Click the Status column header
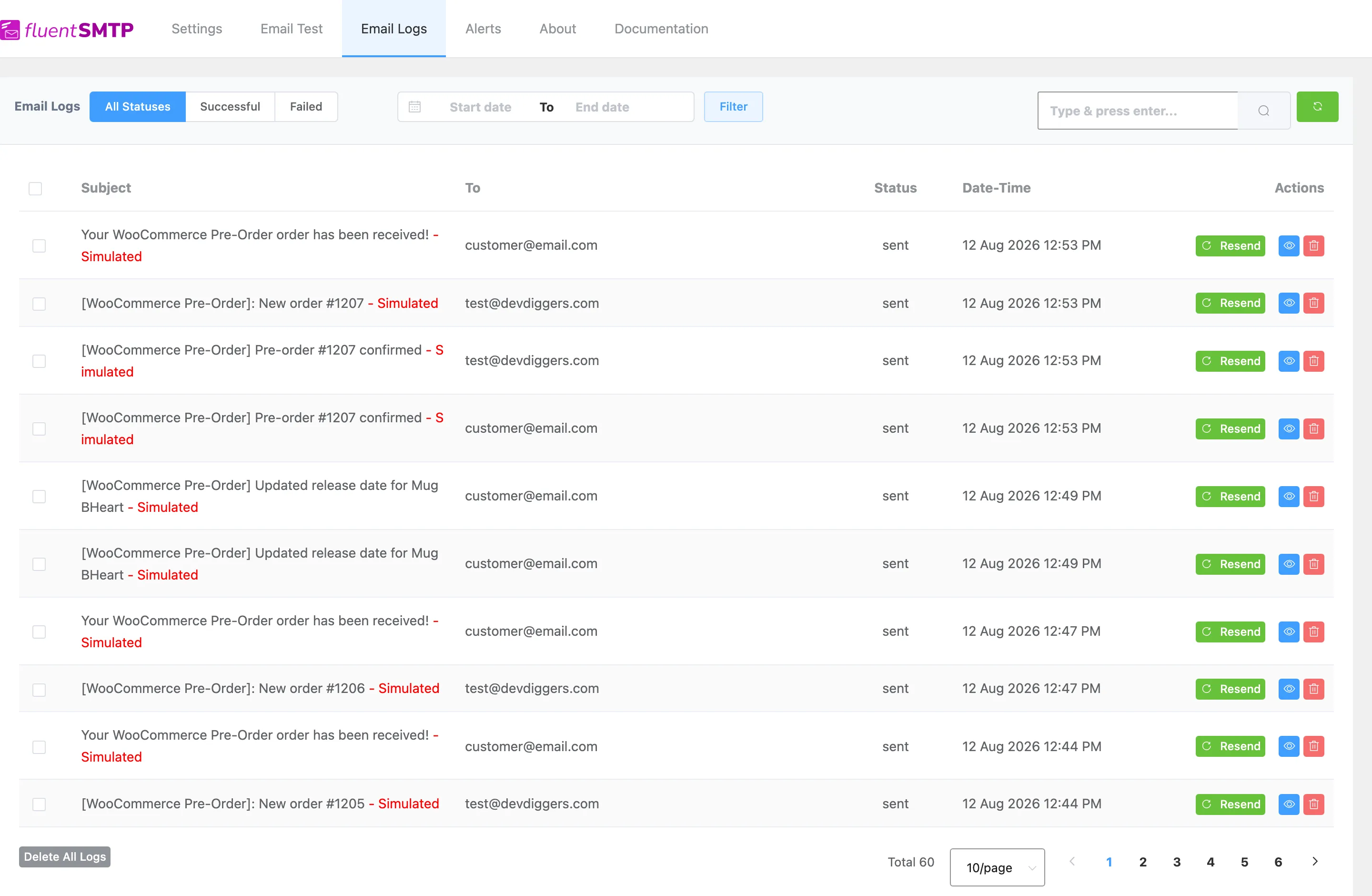The width and height of the screenshot is (1372, 896). [x=895, y=188]
